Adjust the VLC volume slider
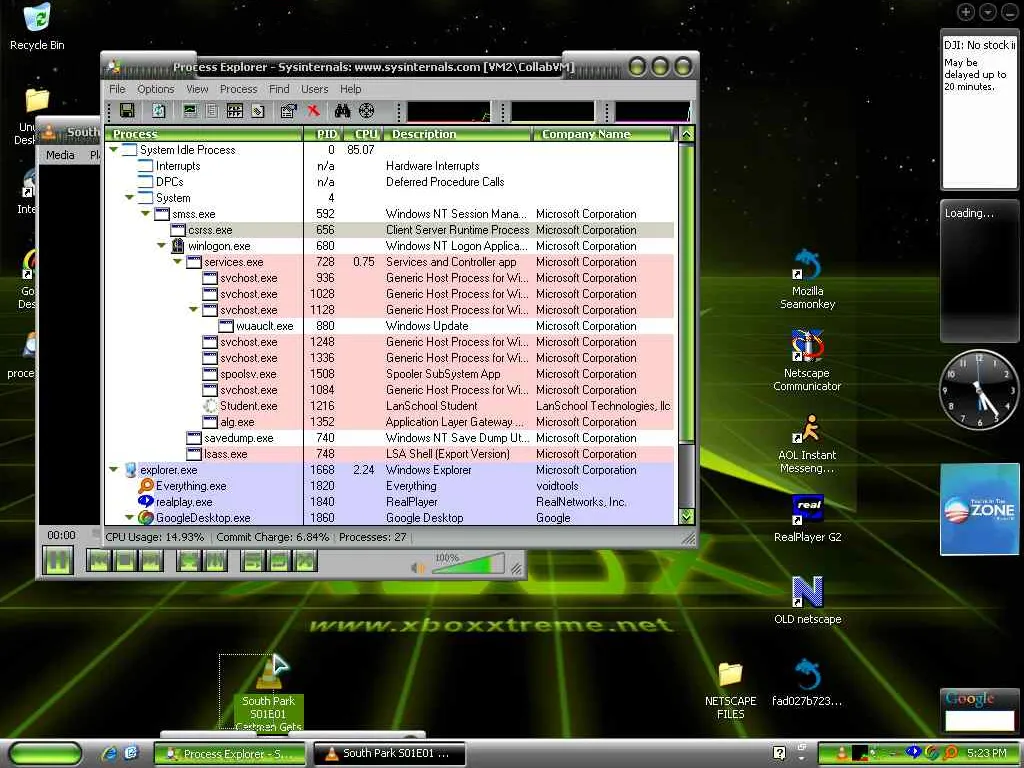Viewport: 1024px width, 768px height. pos(468,564)
